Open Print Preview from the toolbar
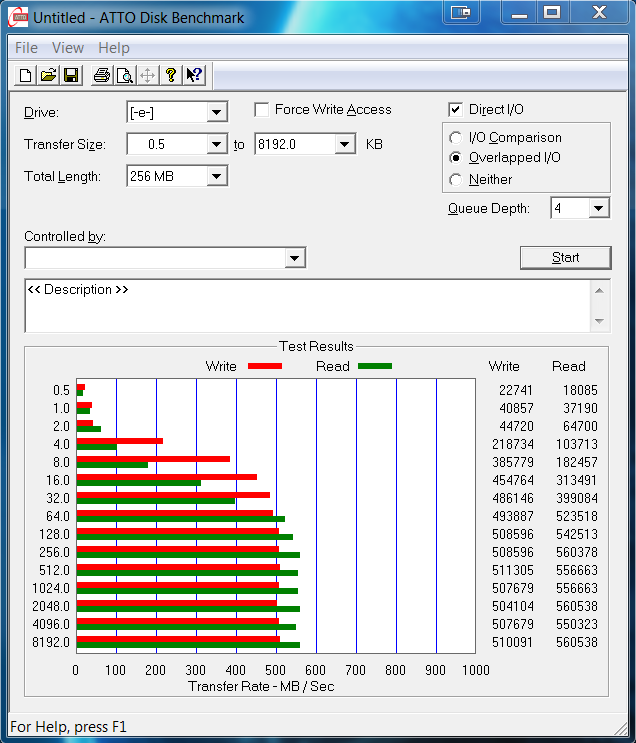The image size is (636, 743). tap(124, 75)
